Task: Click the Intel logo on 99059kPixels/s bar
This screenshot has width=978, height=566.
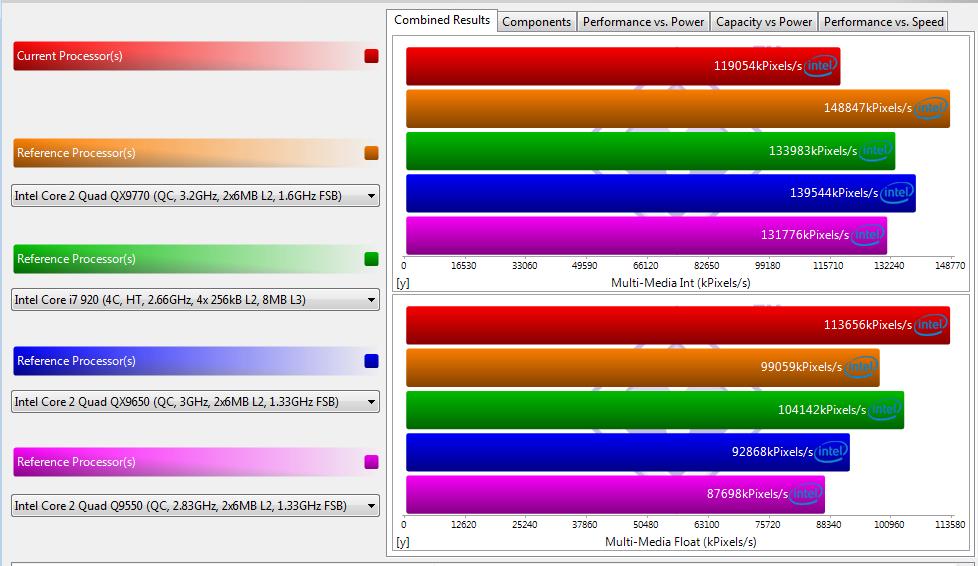Action: pyautogui.click(x=860, y=367)
